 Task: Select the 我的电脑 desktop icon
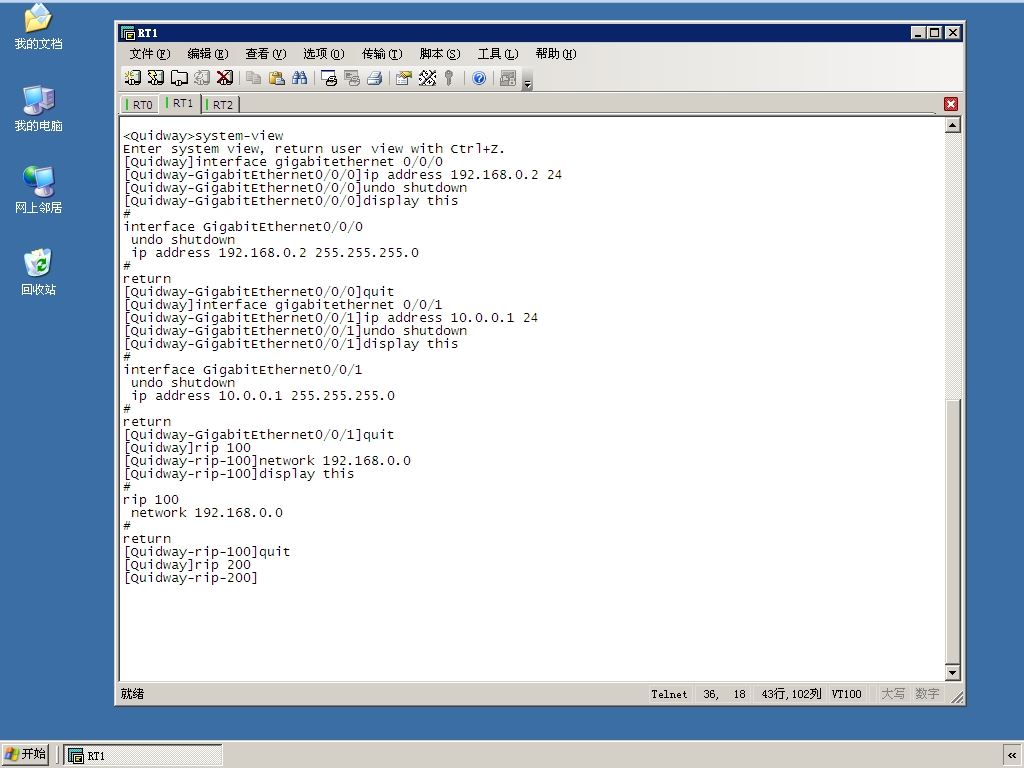click(38, 108)
